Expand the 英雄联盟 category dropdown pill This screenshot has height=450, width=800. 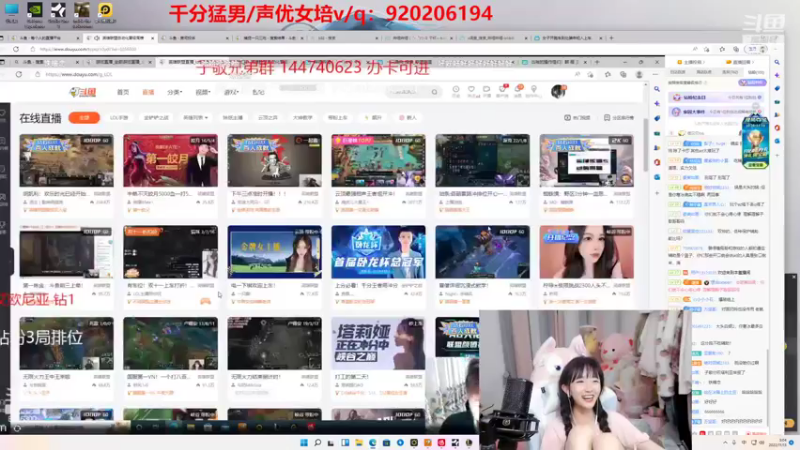click(195, 118)
